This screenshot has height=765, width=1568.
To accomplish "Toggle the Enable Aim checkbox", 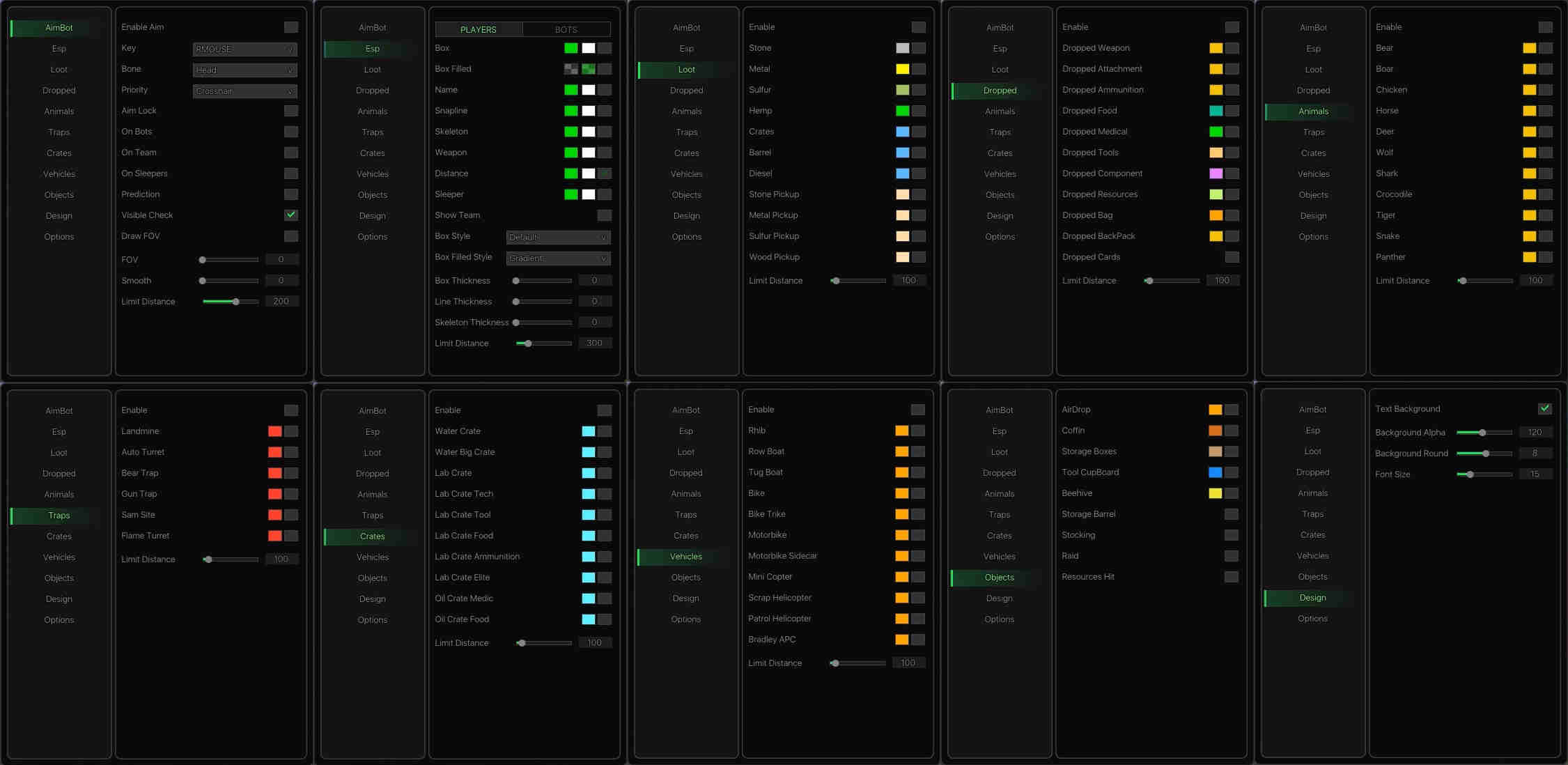I will (x=291, y=27).
